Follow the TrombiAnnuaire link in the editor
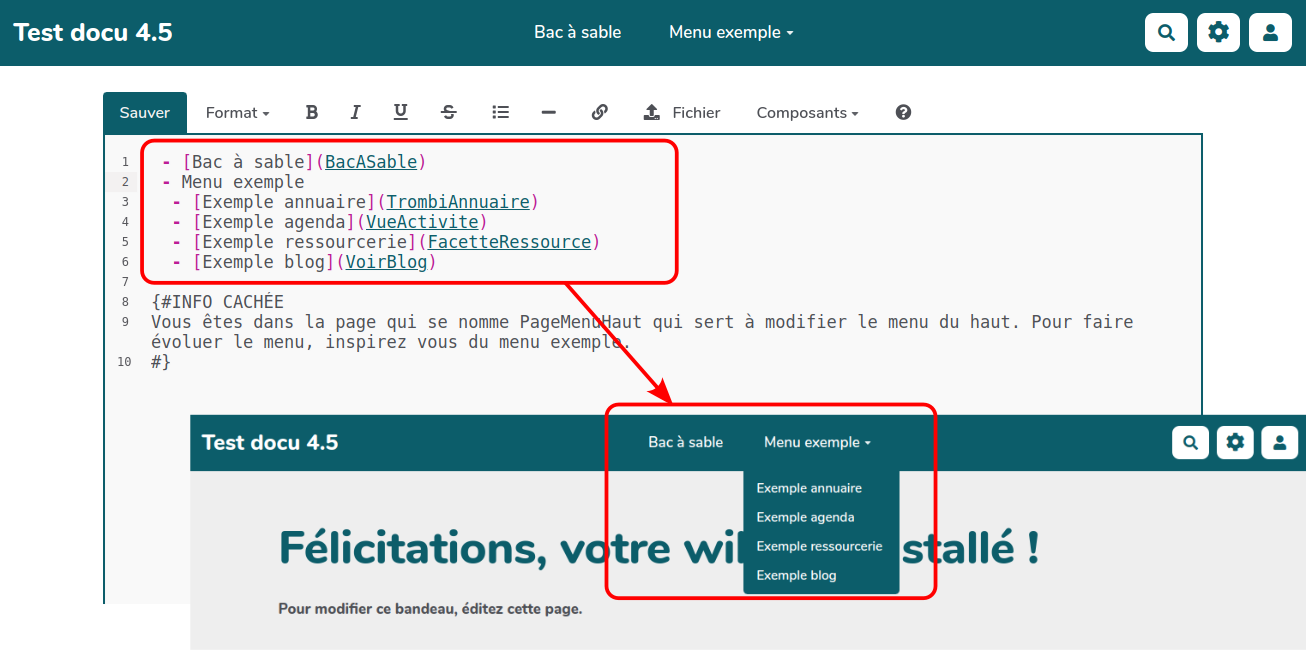Image resolution: width=1306 pixels, height=654 pixels. point(458,201)
